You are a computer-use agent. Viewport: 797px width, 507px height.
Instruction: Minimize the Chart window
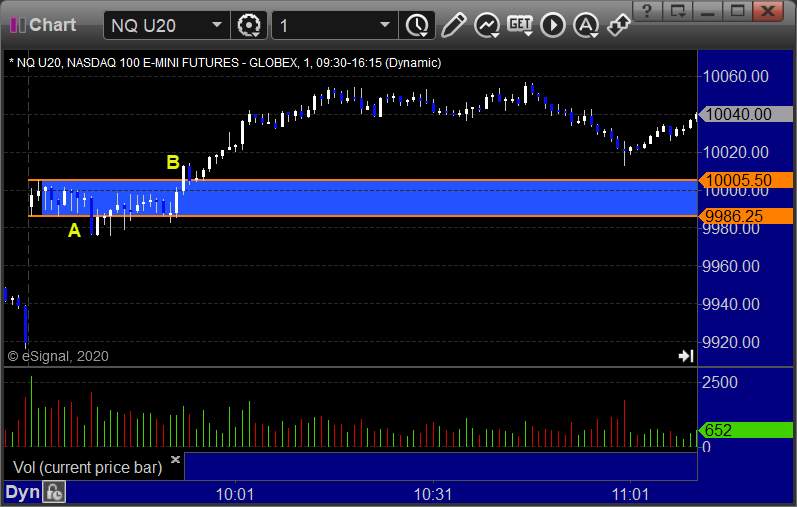click(708, 11)
